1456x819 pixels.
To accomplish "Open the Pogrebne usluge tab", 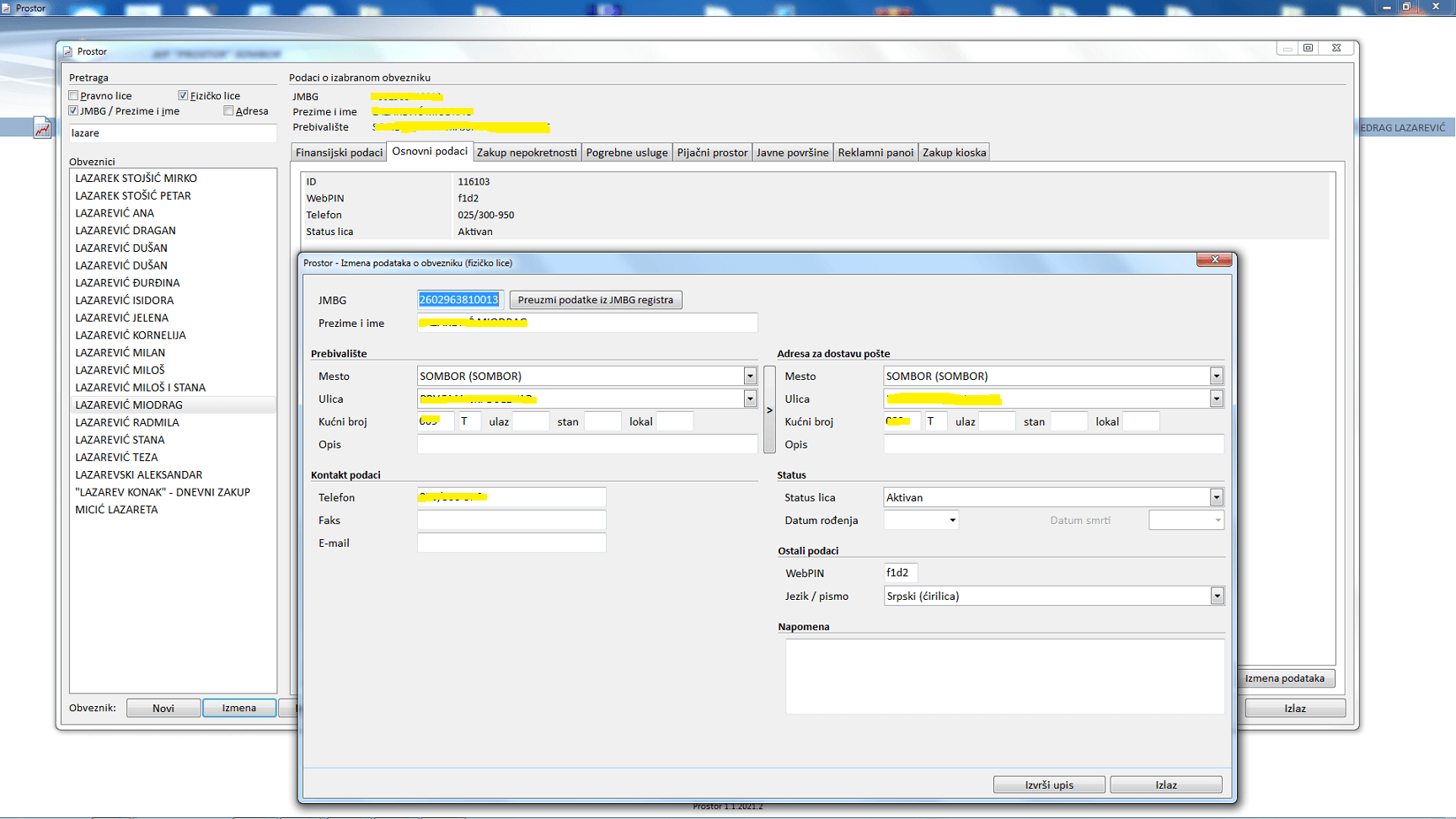I will [x=627, y=153].
